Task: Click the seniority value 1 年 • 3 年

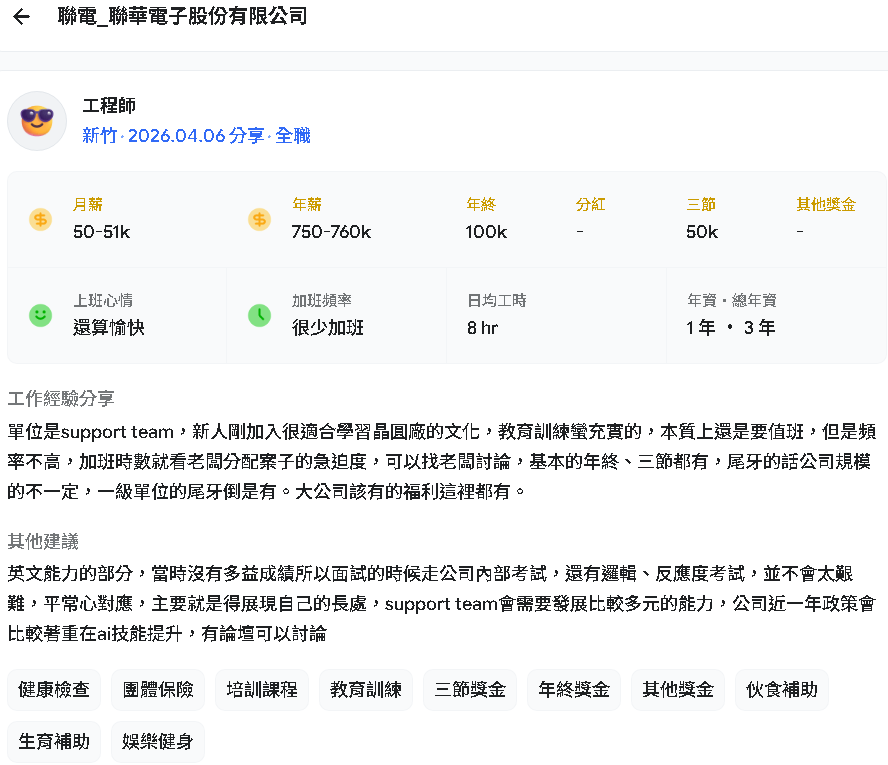Action: tap(731, 328)
